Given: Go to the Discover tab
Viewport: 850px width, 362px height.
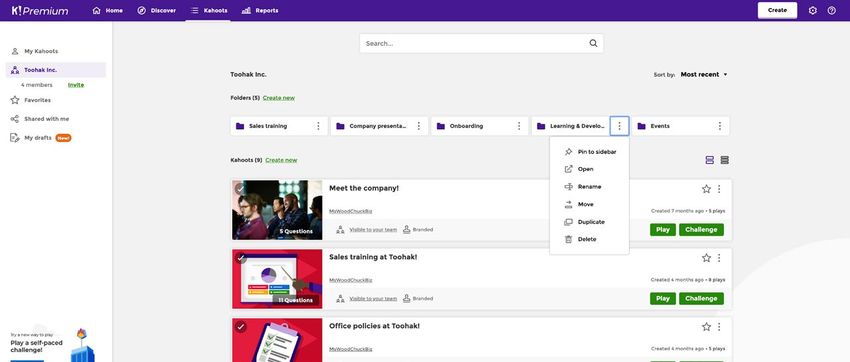Looking at the screenshot, I should coord(157,10).
